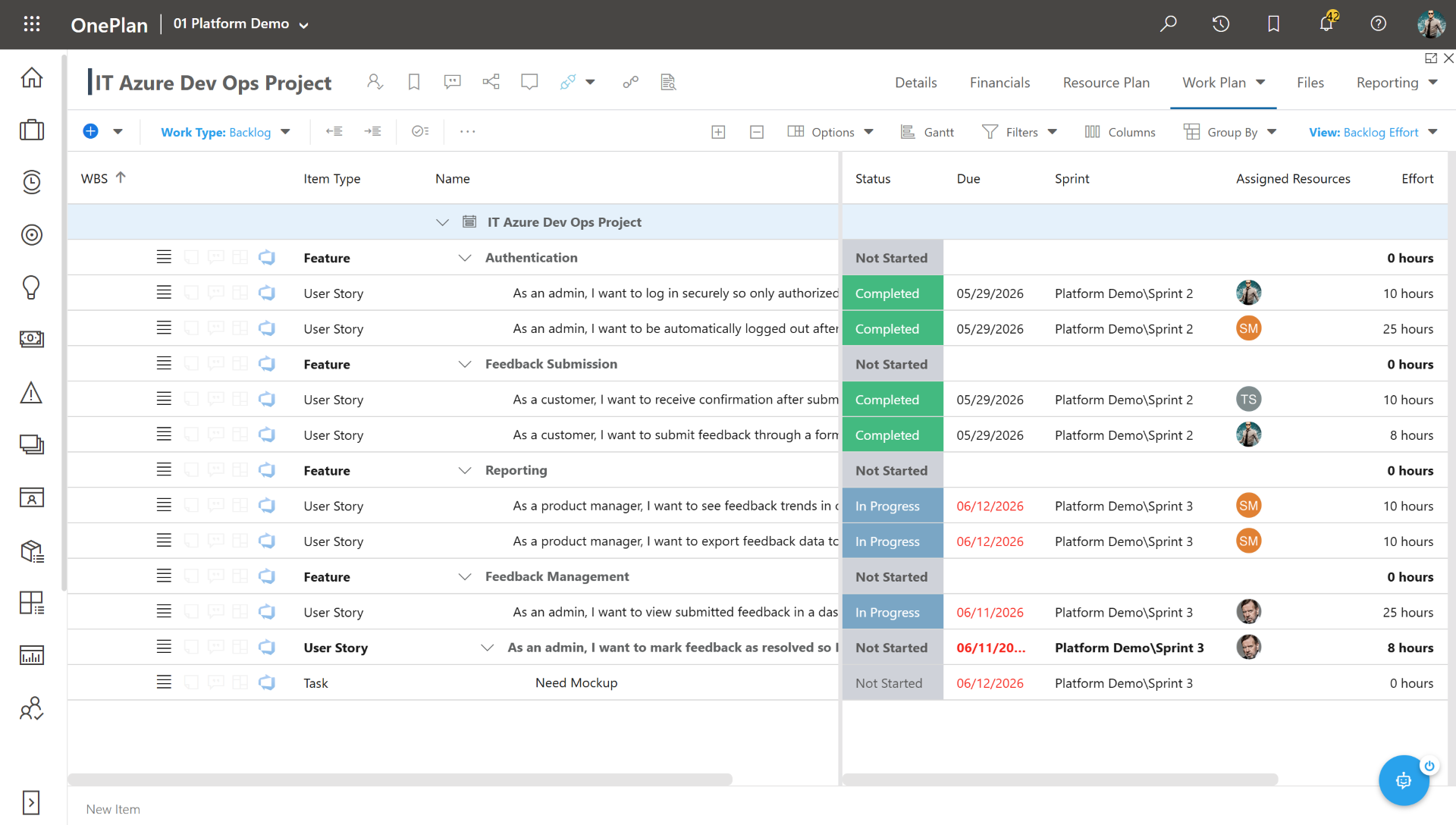Open Filters dropdown

(1019, 132)
